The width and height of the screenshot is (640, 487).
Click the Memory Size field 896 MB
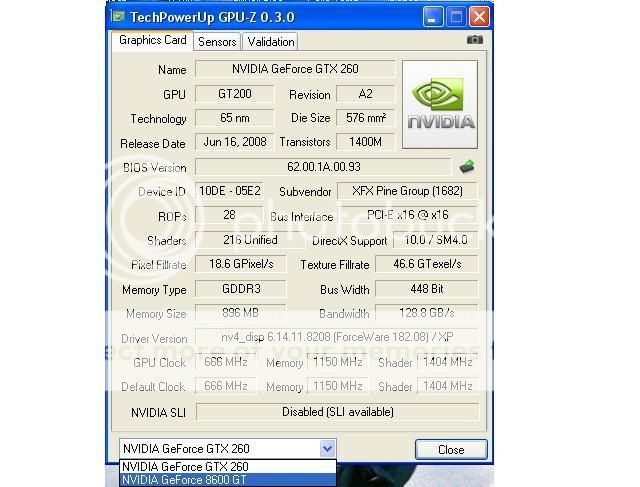click(241, 313)
